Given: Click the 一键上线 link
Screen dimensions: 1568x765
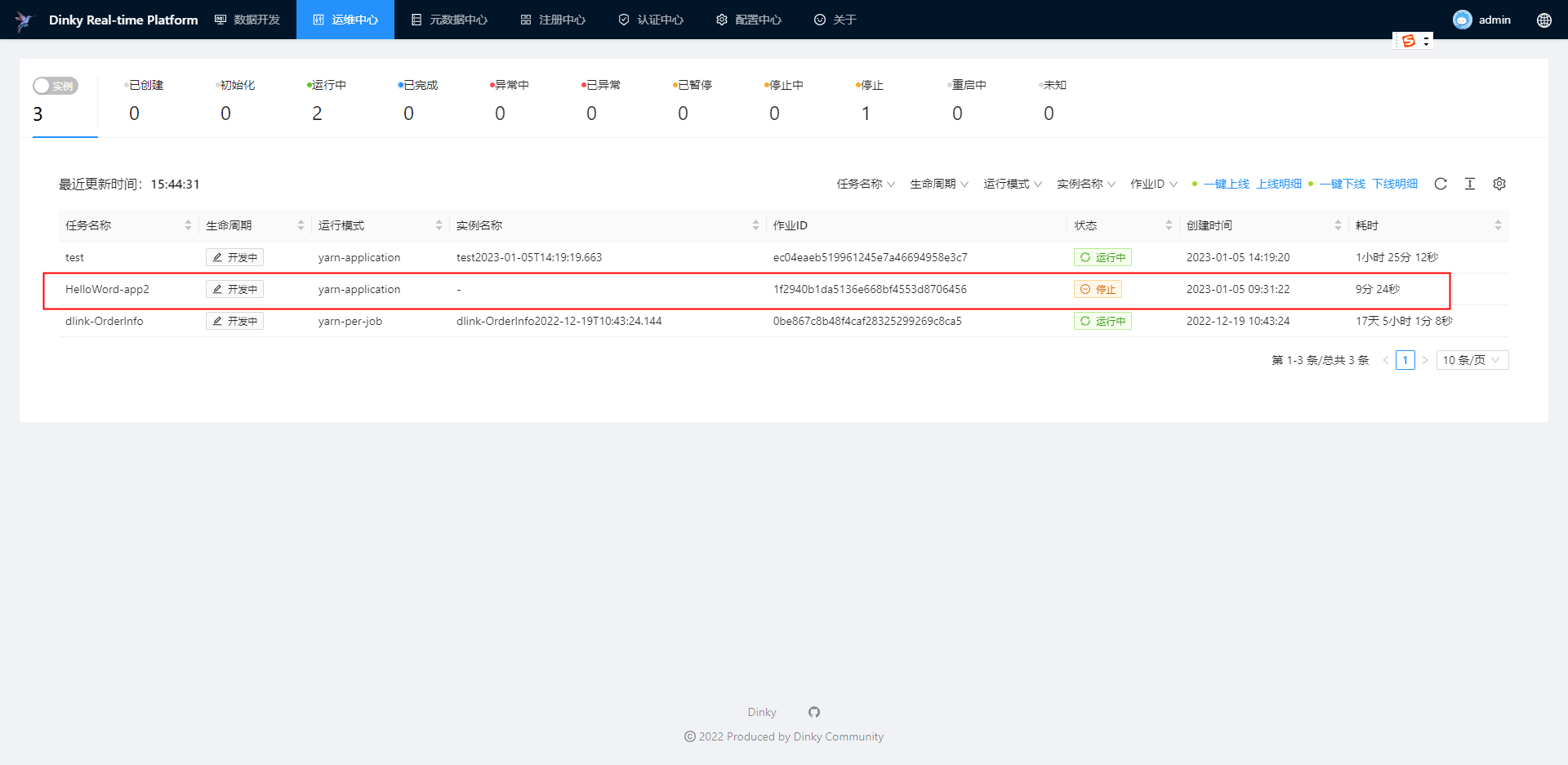Looking at the screenshot, I should (1227, 184).
